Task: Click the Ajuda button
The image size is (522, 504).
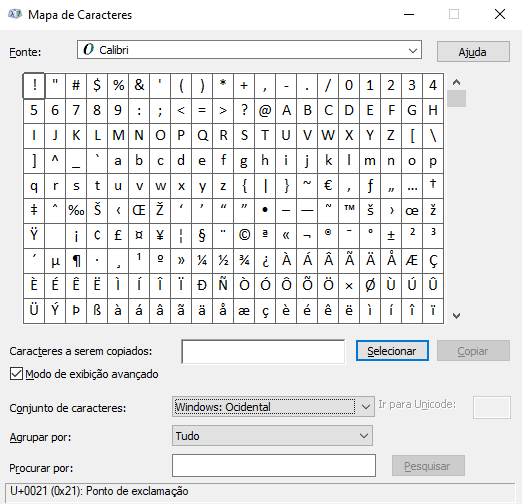Action: click(473, 52)
